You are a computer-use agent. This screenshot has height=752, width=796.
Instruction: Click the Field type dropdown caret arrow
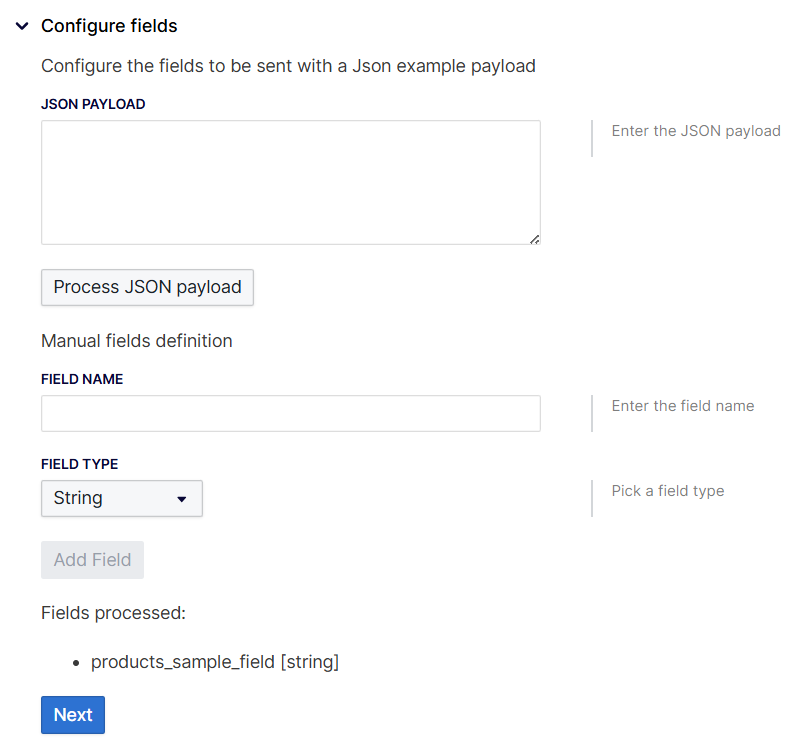182,499
